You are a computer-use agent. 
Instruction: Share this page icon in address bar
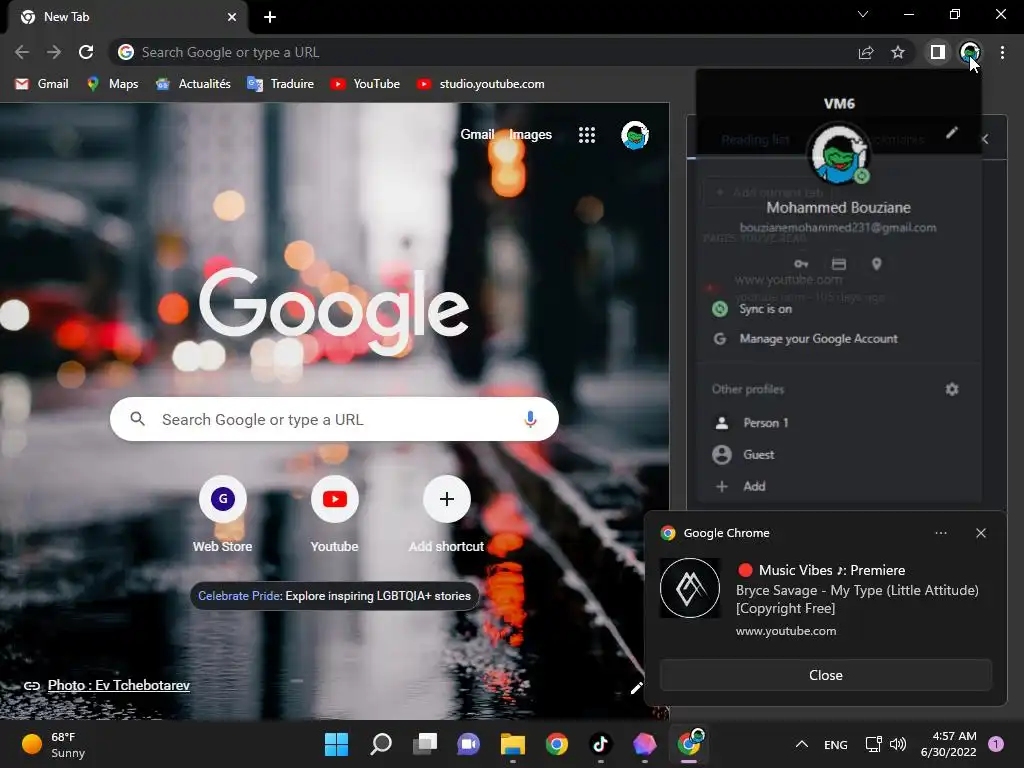tap(866, 52)
